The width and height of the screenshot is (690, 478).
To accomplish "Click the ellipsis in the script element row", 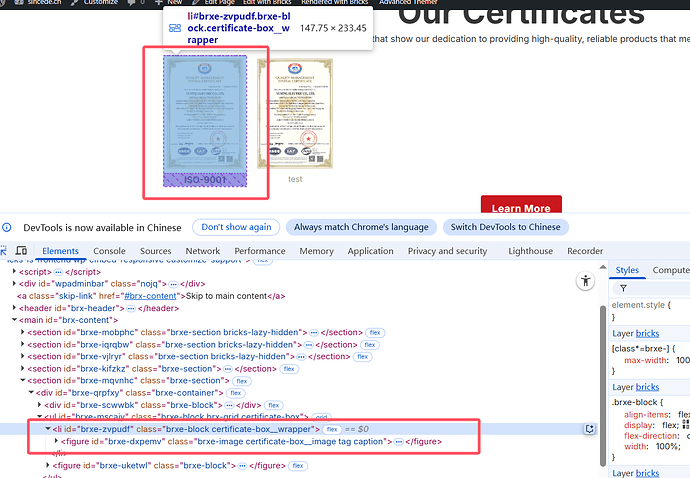I will [x=58, y=272].
